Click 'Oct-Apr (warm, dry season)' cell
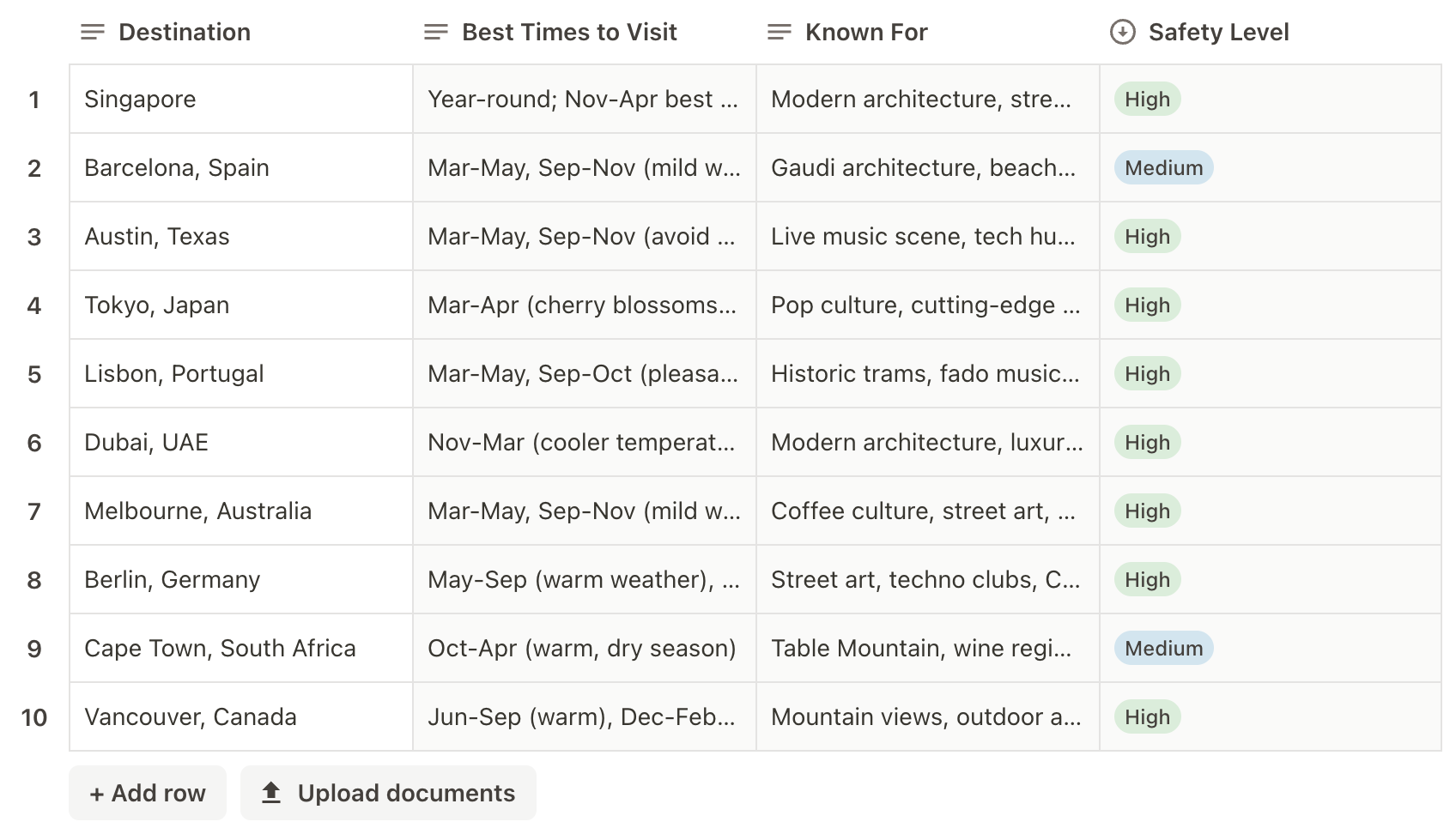 (x=585, y=649)
